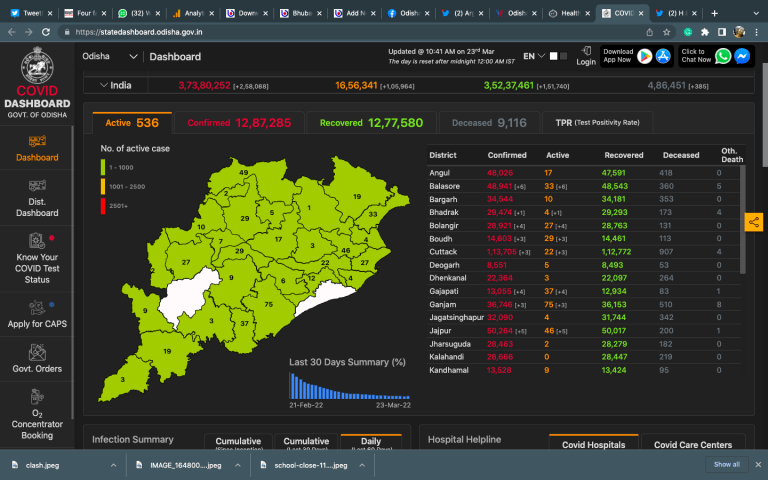Open Know Your COVID Test Status
The height and width of the screenshot is (480, 768).
point(37,258)
